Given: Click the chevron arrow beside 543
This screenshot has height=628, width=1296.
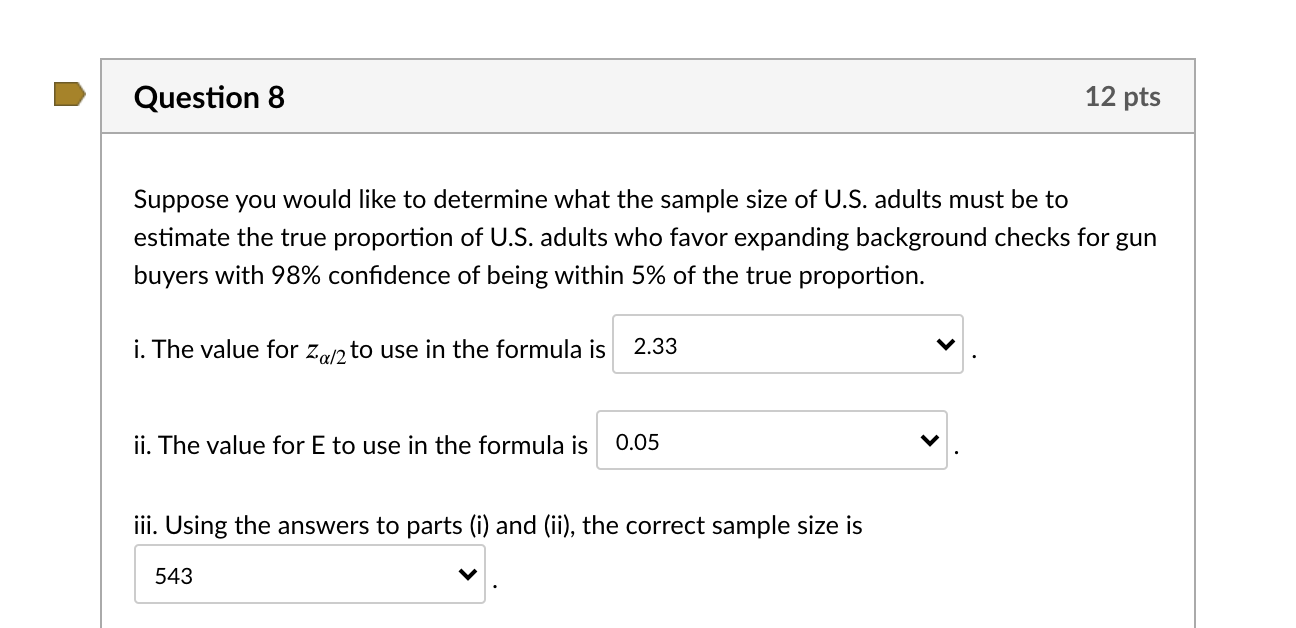Looking at the screenshot, I should pos(465,575).
